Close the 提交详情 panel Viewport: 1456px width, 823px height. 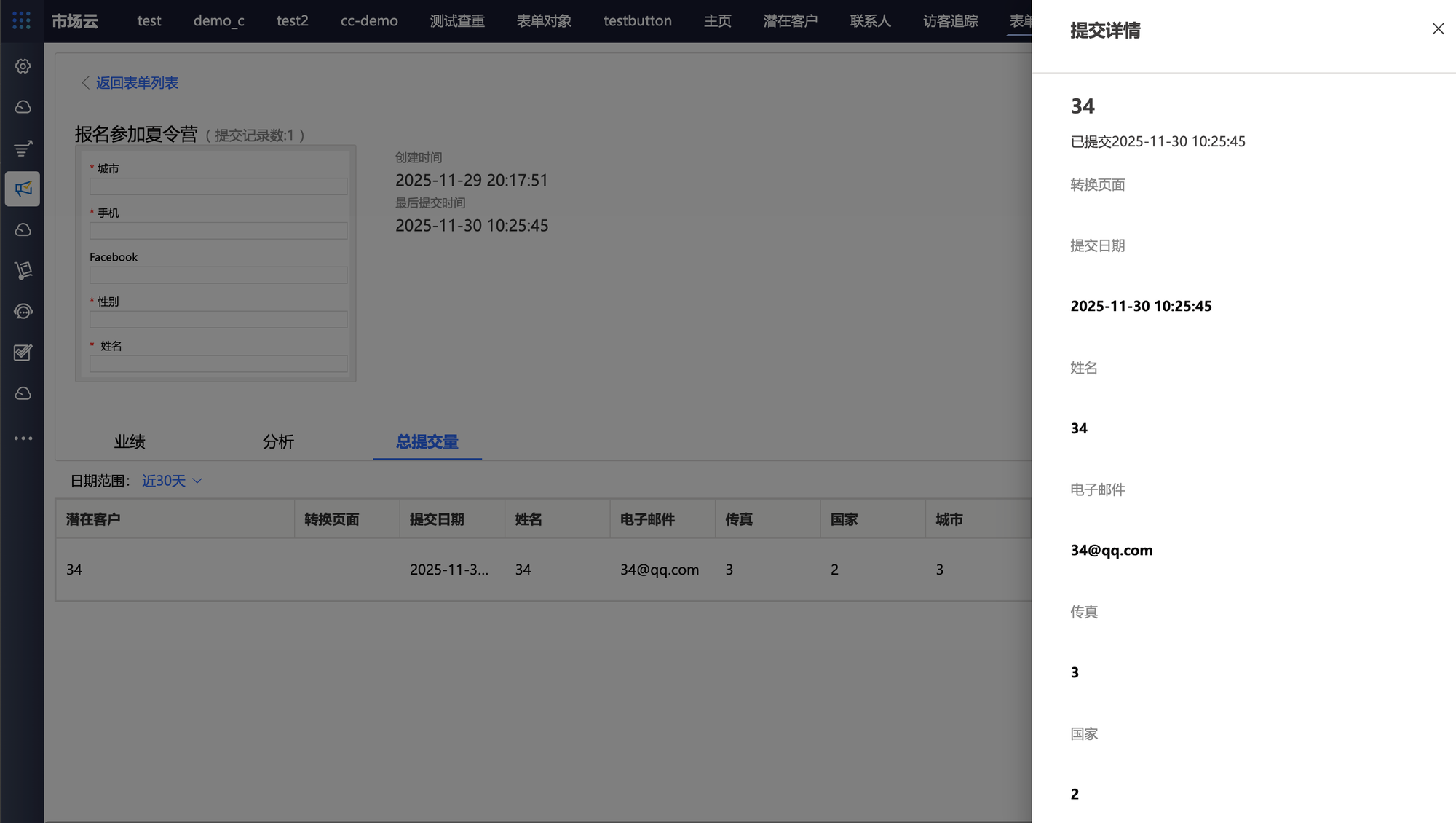click(x=1438, y=28)
